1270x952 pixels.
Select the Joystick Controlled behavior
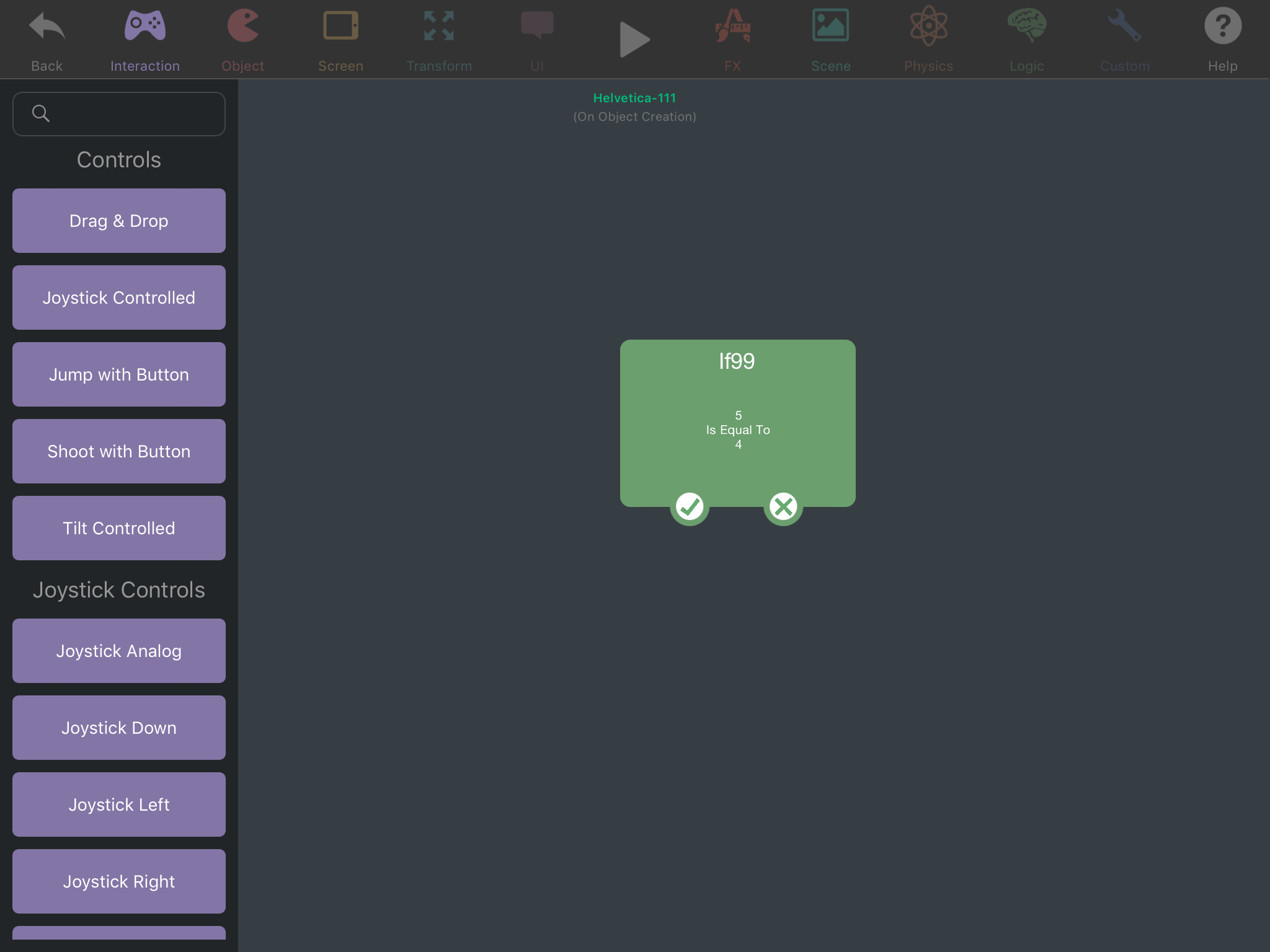click(119, 297)
